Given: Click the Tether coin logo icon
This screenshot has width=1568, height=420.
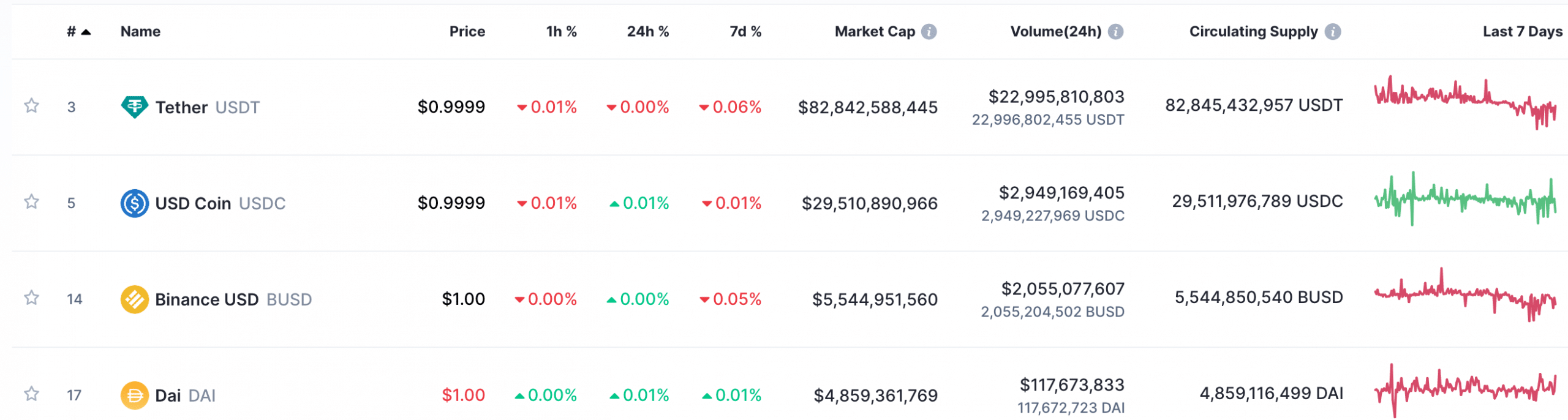Looking at the screenshot, I should pos(134,107).
